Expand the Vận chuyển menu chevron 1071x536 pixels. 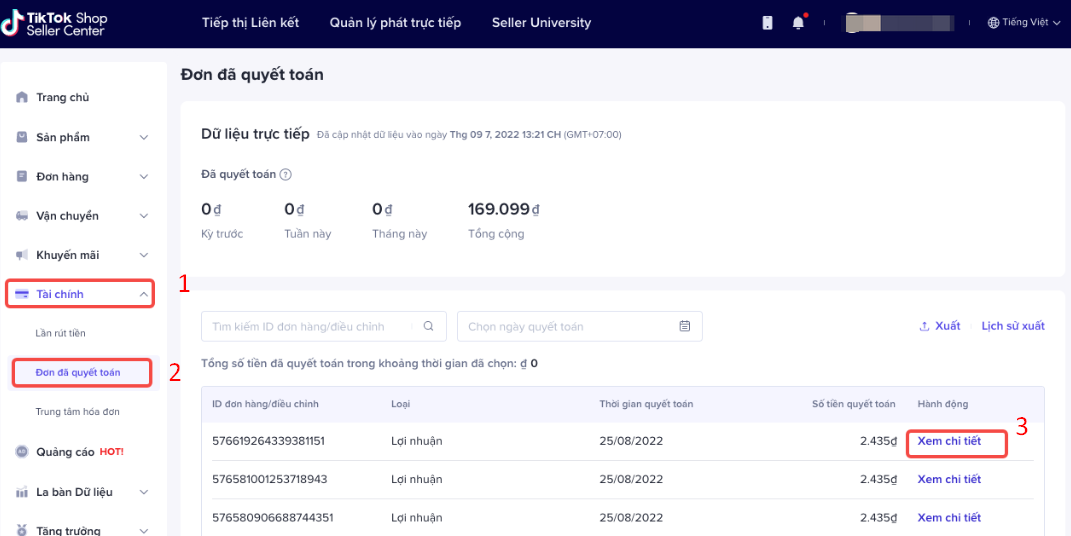click(143, 216)
